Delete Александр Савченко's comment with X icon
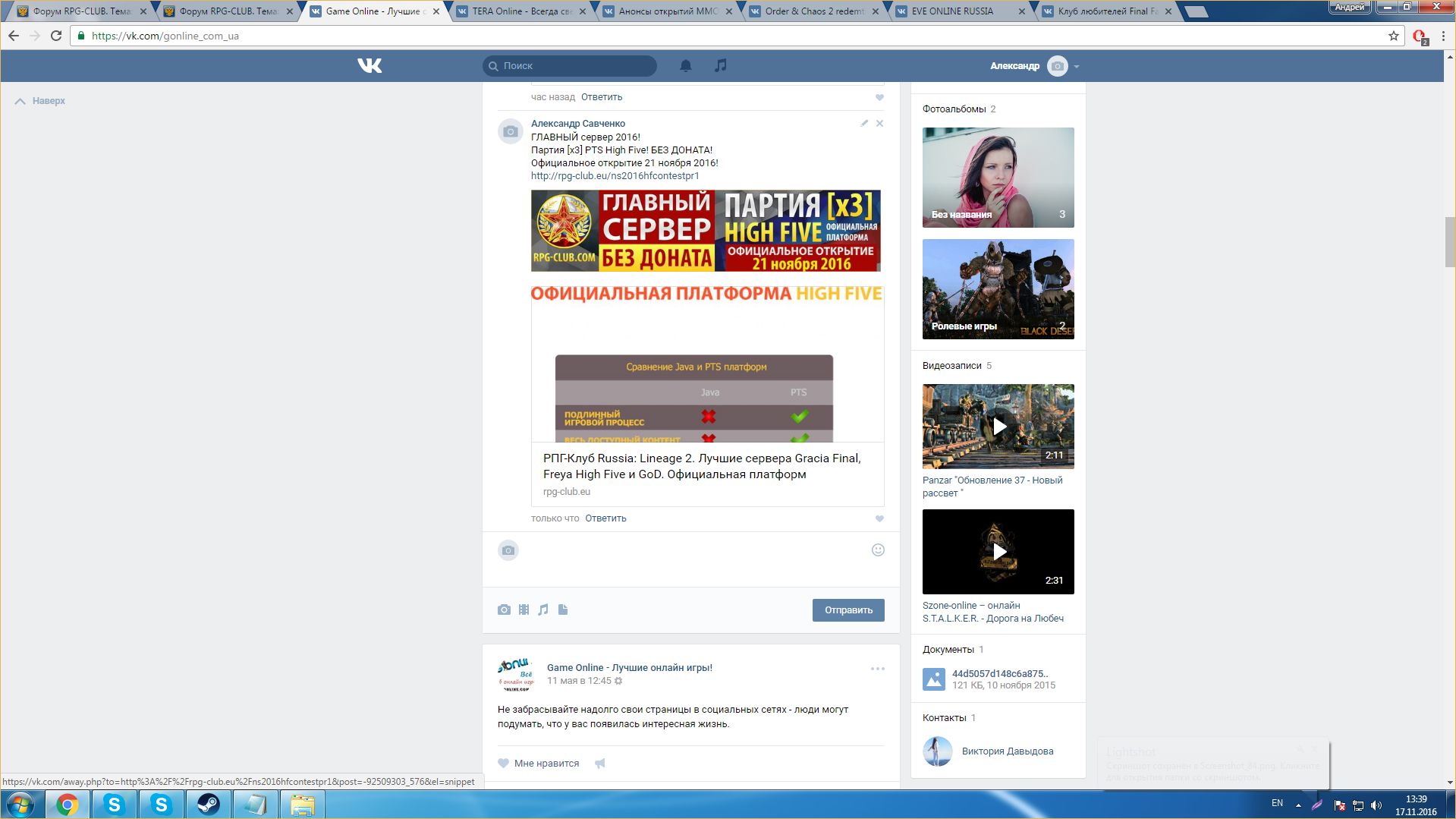 tap(880, 123)
